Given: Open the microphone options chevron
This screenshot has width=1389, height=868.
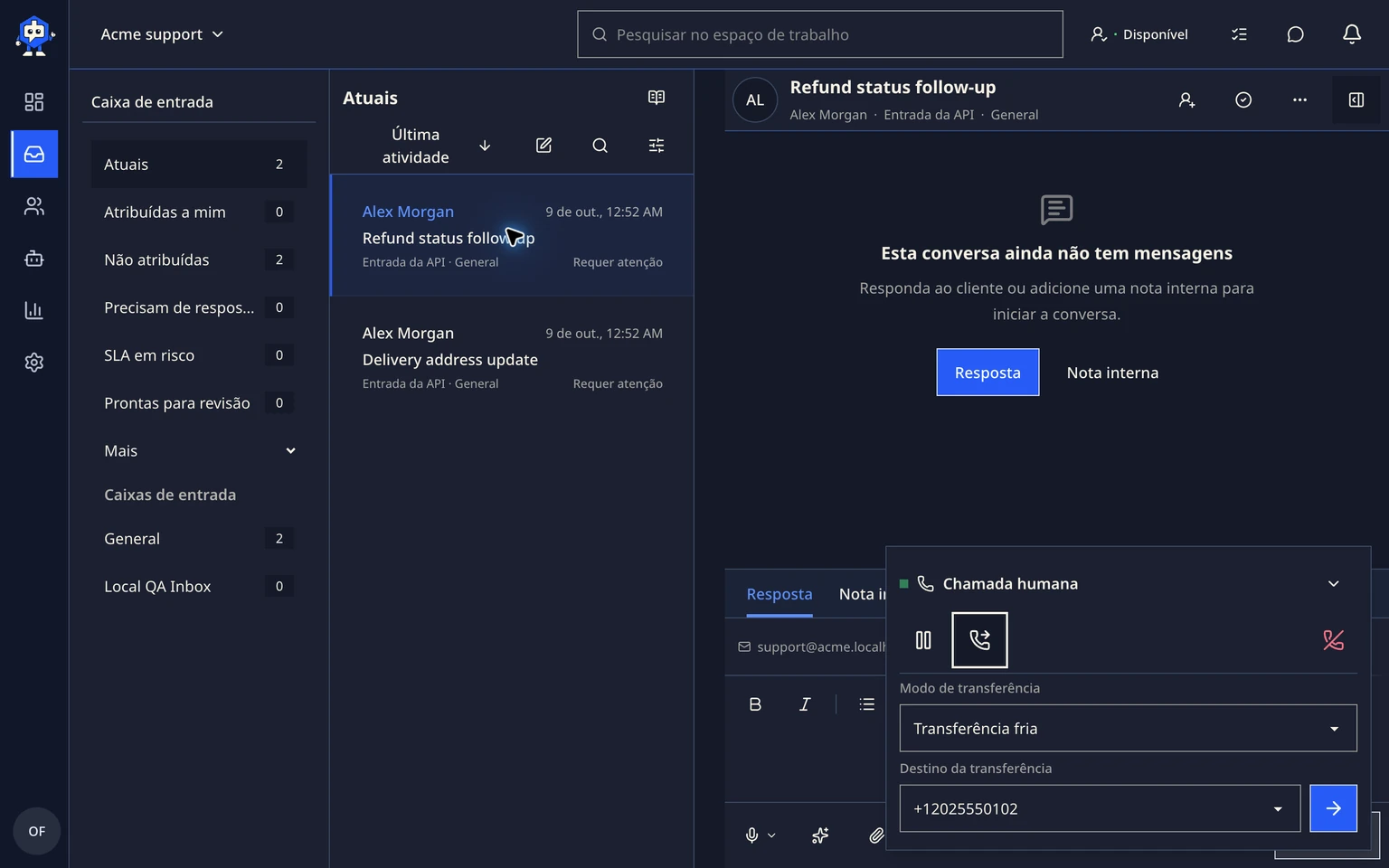Looking at the screenshot, I should (x=771, y=835).
